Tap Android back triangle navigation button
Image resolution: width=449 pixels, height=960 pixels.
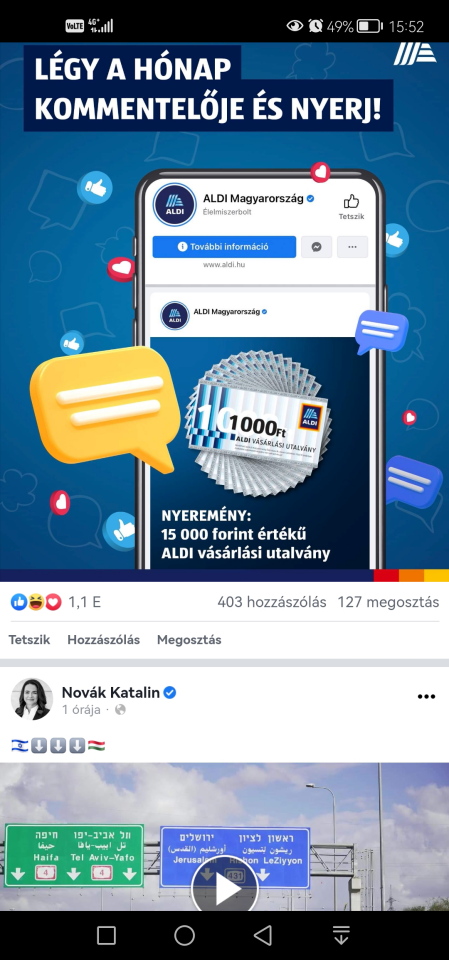pos(263,935)
